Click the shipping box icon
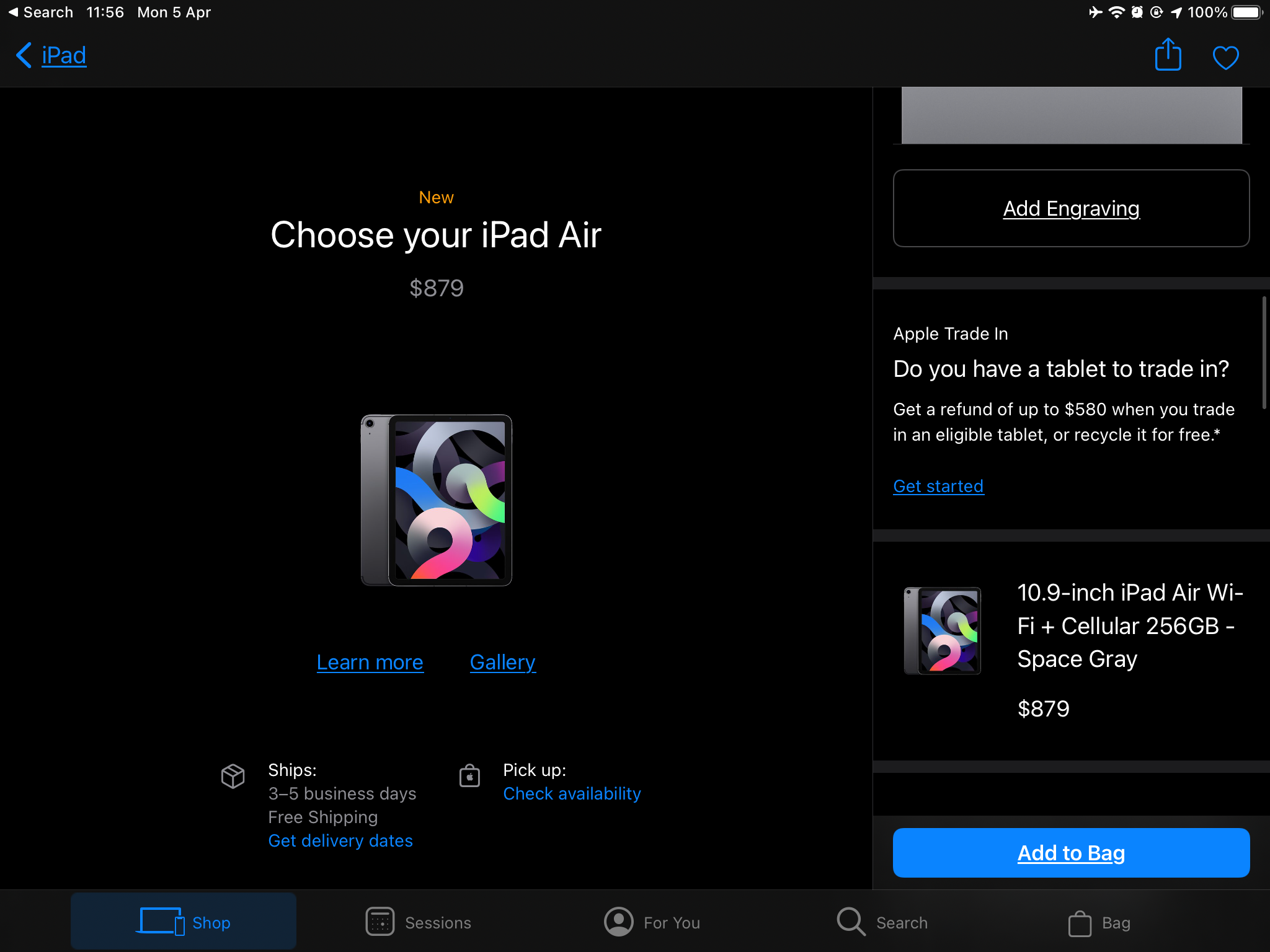 pos(233,775)
